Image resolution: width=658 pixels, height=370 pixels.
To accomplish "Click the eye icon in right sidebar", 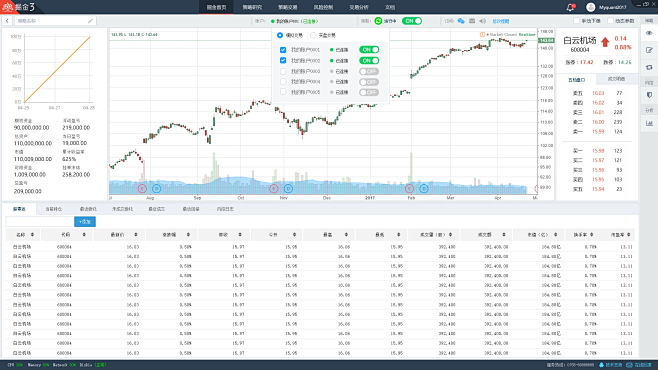I will tap(649, 33).
